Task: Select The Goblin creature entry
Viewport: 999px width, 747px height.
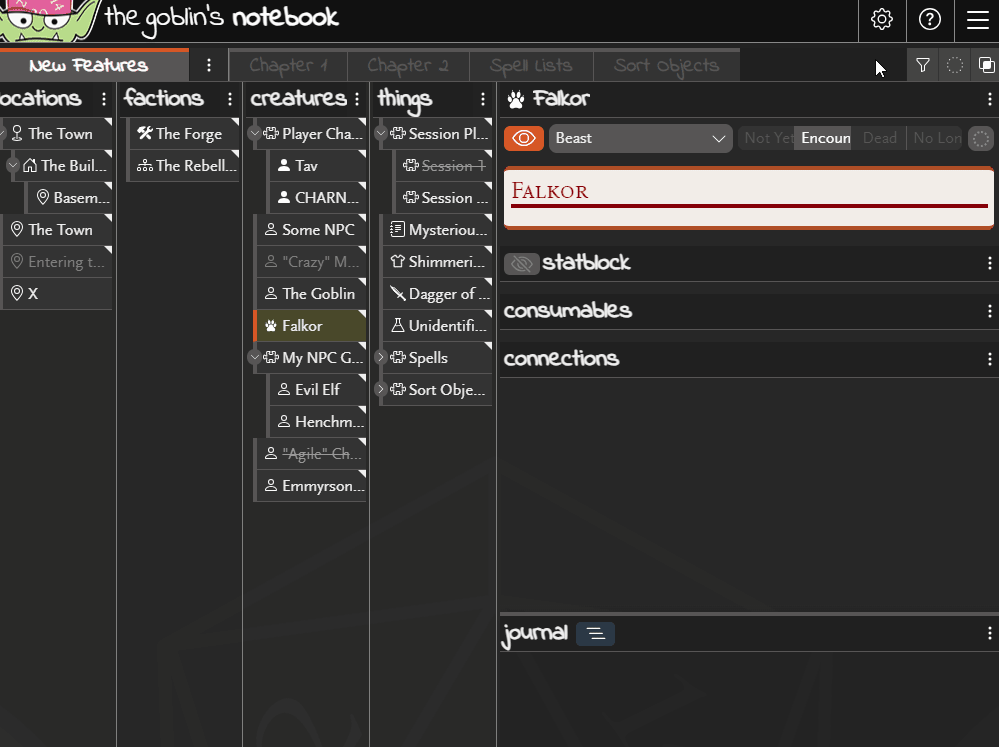Action: pos(317,294)
